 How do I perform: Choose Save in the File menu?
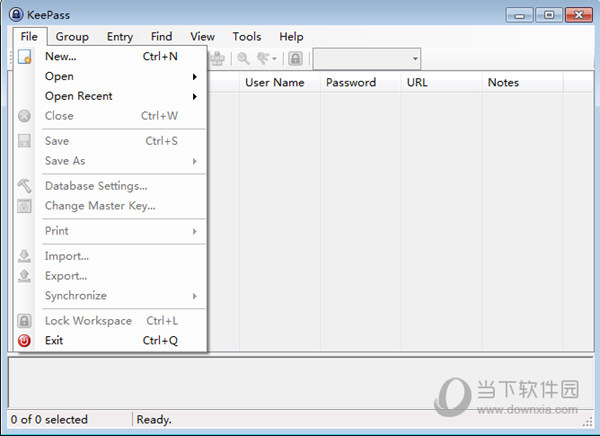click(x=111, y=141)
